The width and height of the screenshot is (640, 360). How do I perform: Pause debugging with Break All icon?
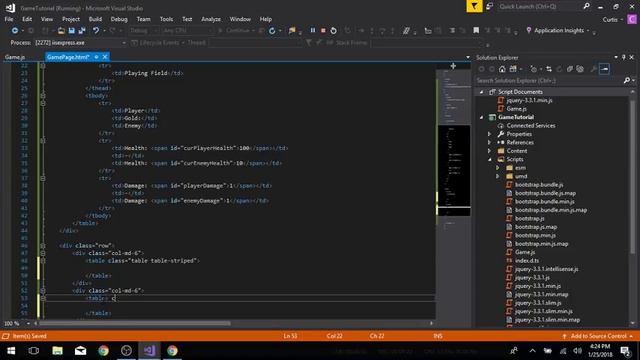click(x=313, y=31)
